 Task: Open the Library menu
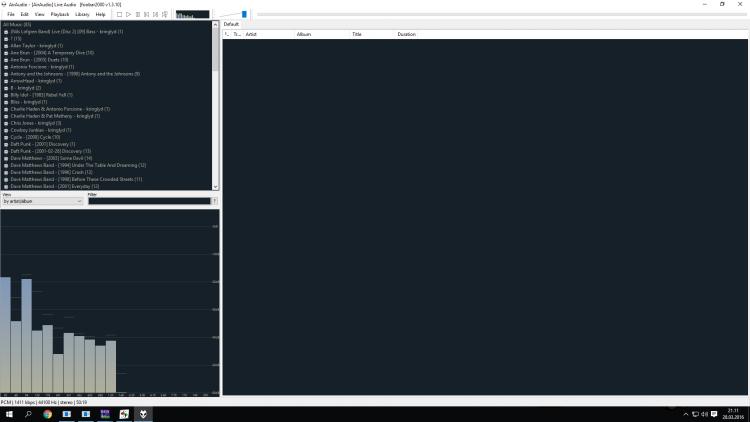pos(82,14)
